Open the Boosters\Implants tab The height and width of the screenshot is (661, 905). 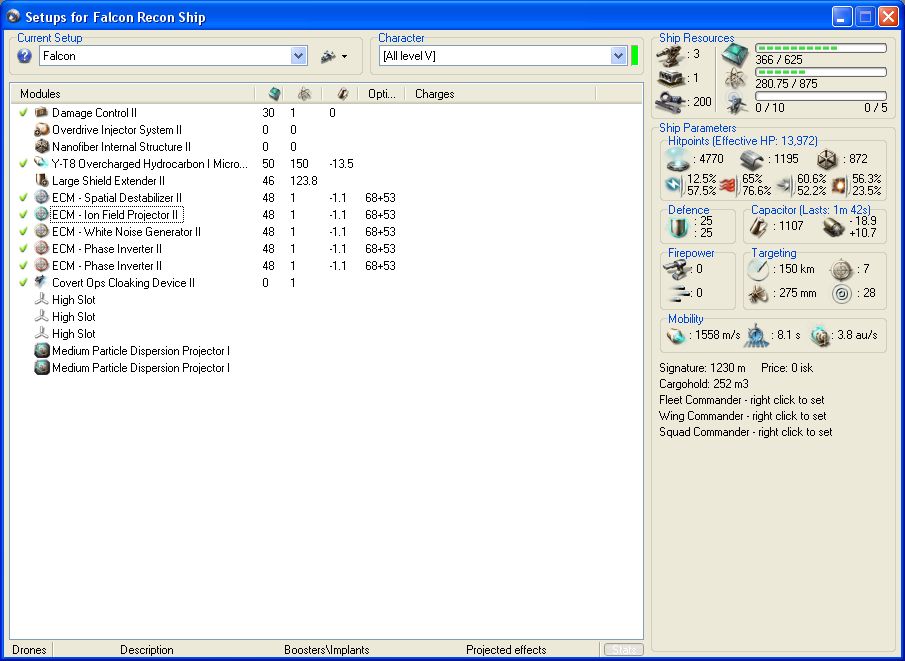[x=326, y=650]
